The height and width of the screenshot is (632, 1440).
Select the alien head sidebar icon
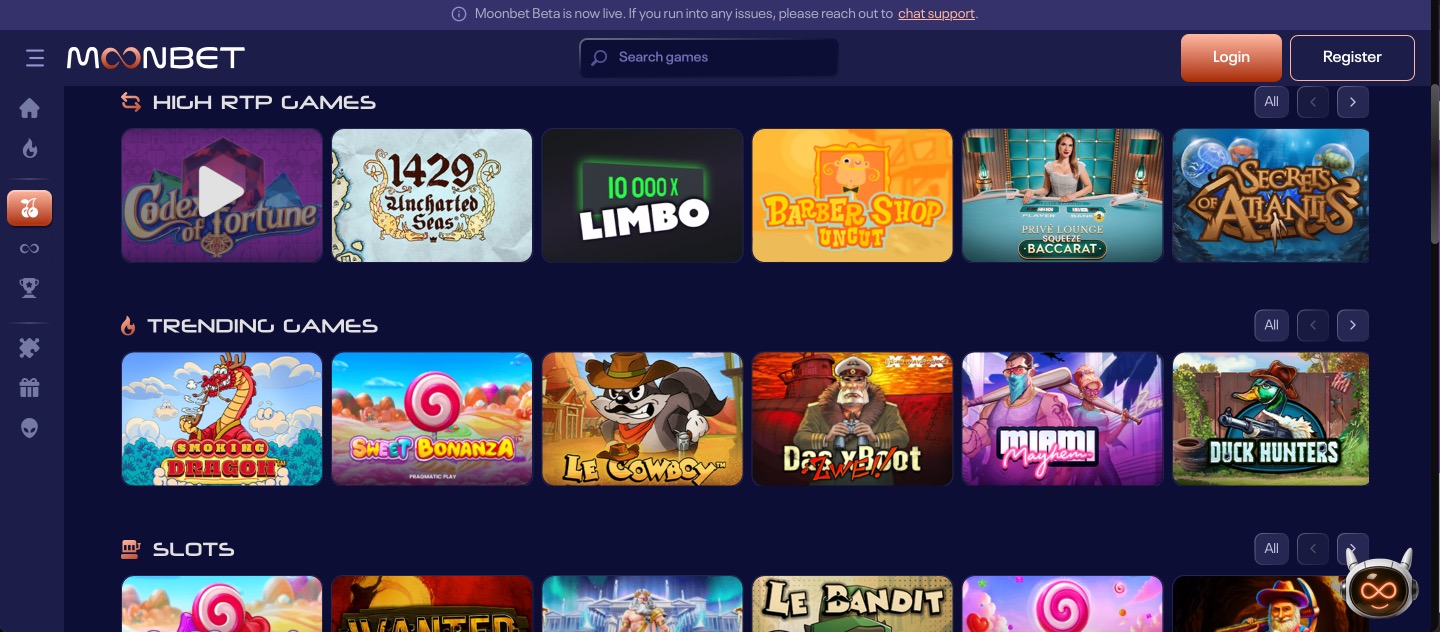pos(30,428)
